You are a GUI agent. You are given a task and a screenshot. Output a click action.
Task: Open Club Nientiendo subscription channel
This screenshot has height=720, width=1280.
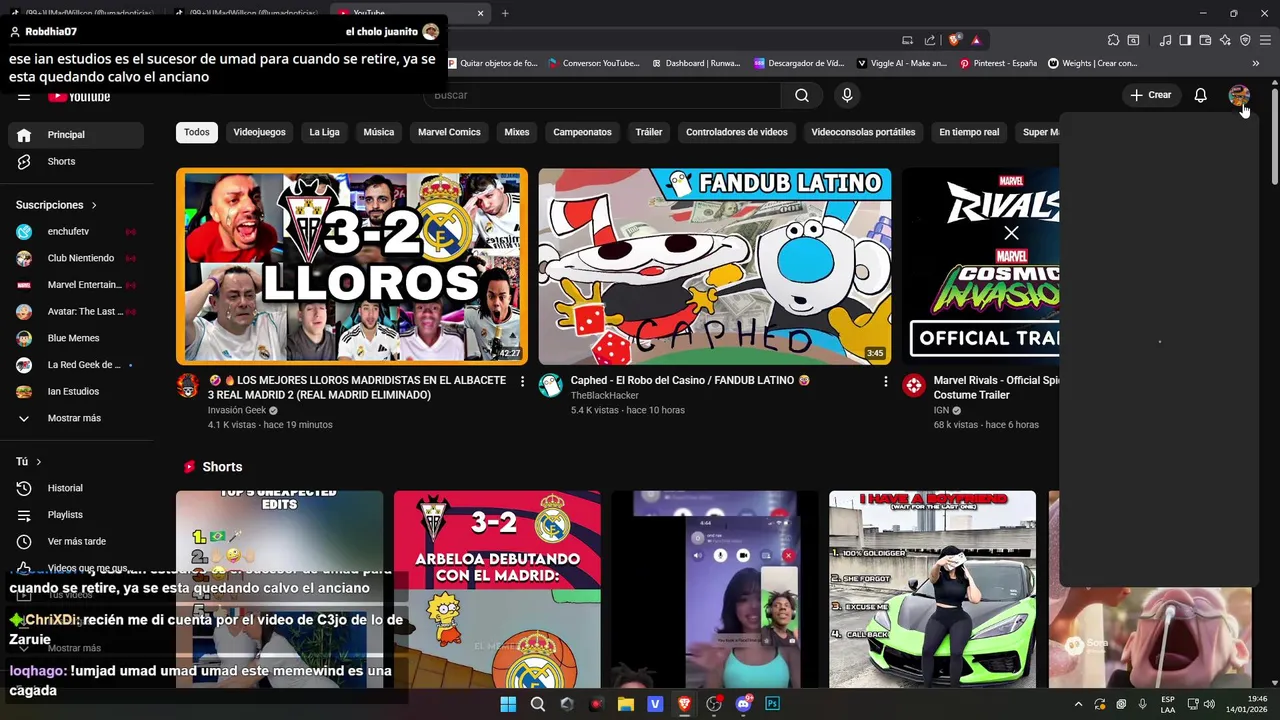pos(76,258)
